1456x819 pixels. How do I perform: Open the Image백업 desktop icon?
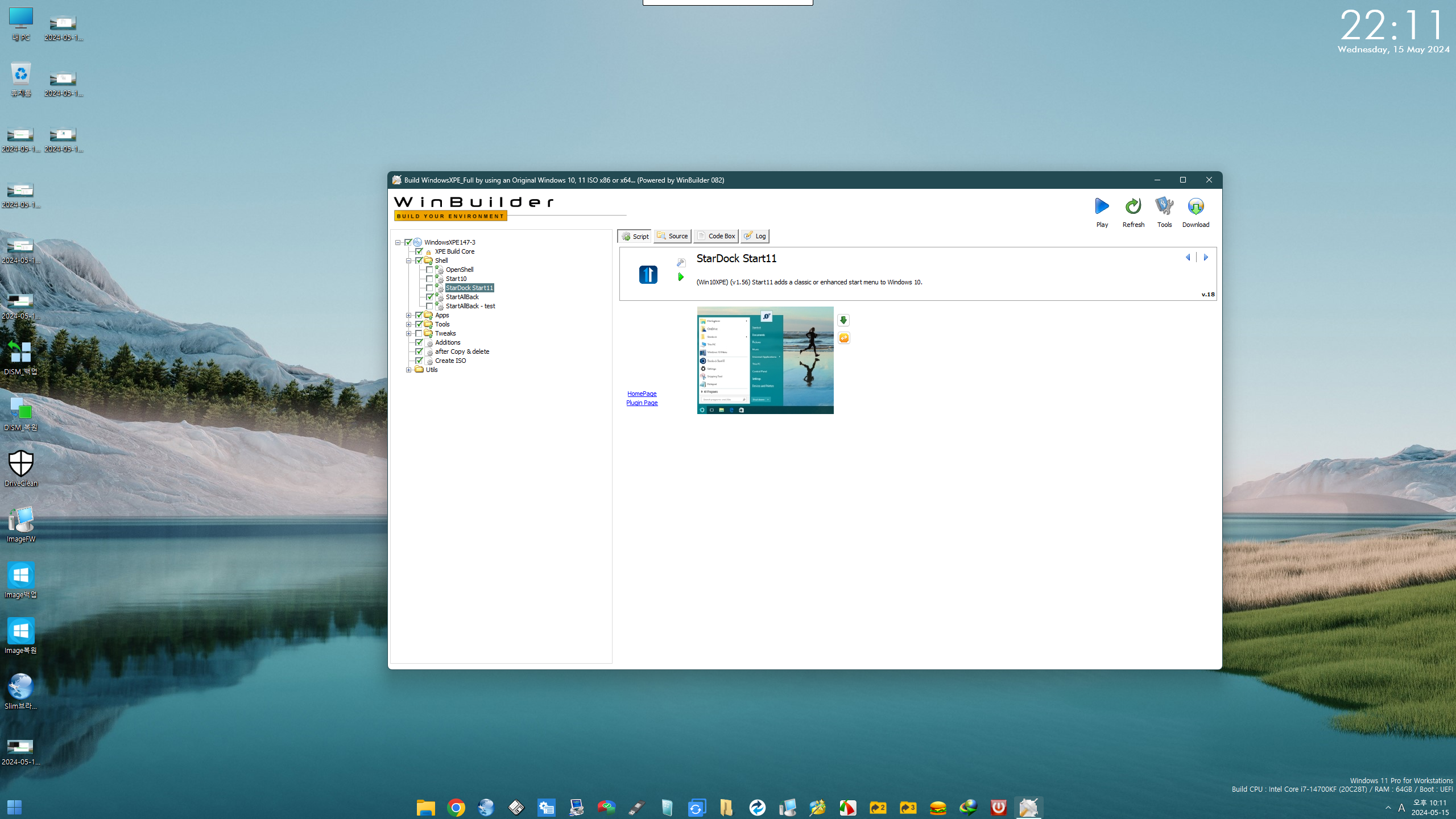(21, 581)
